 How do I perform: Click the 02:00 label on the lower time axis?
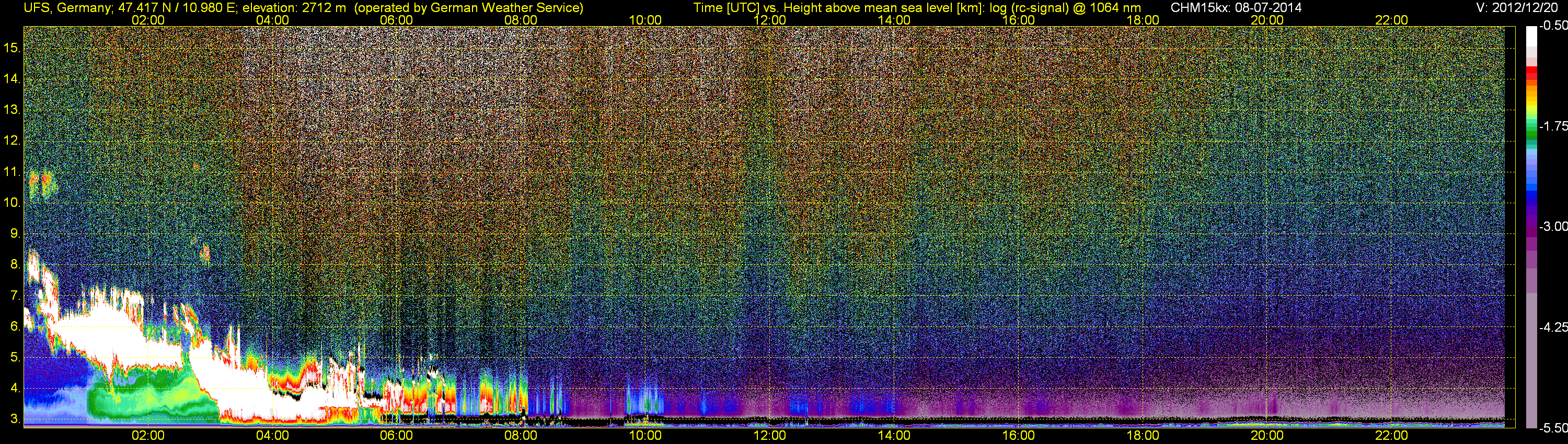(148, 436)
